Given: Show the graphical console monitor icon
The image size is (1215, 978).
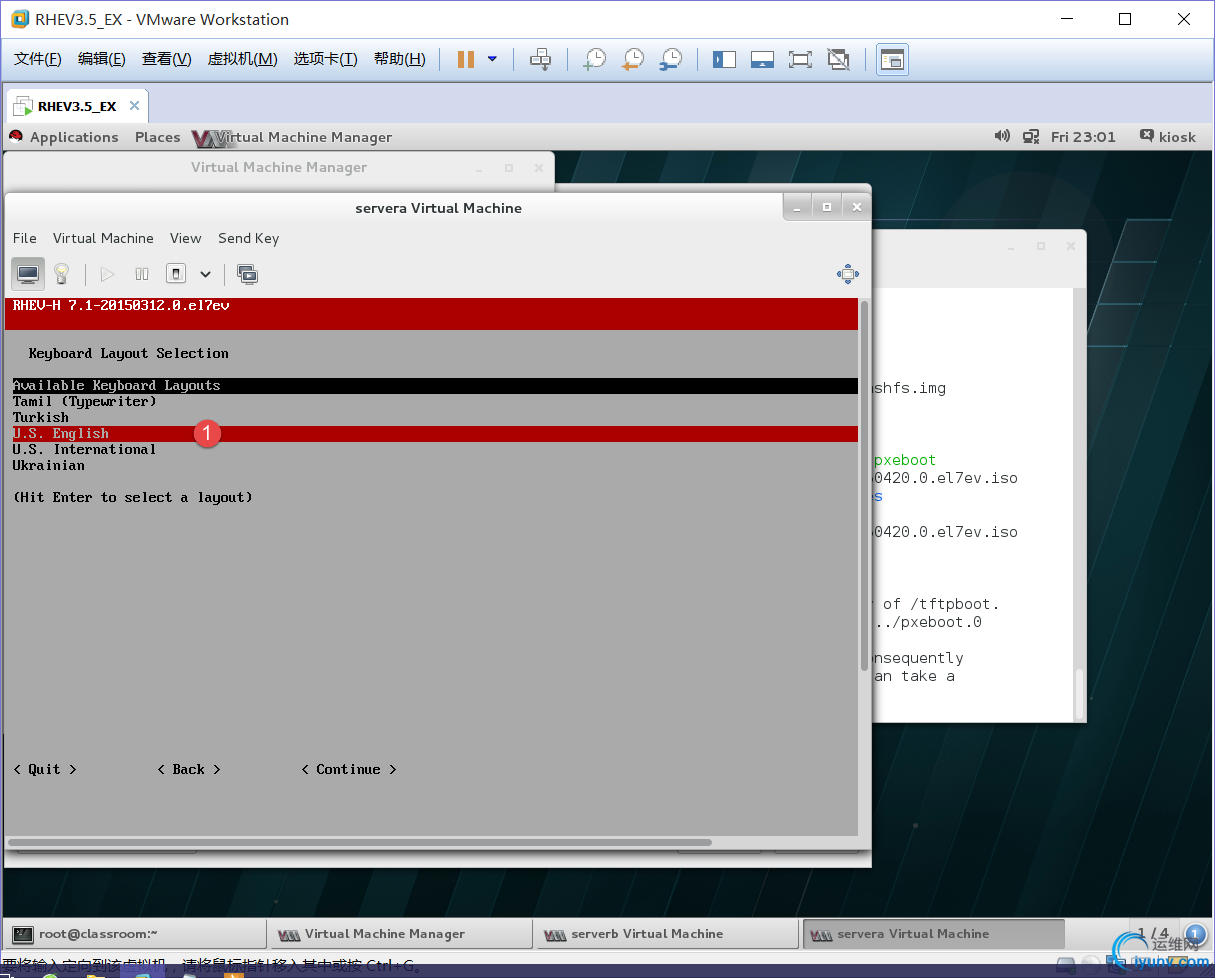Looking at the screenshot, I should pos(28,274).
